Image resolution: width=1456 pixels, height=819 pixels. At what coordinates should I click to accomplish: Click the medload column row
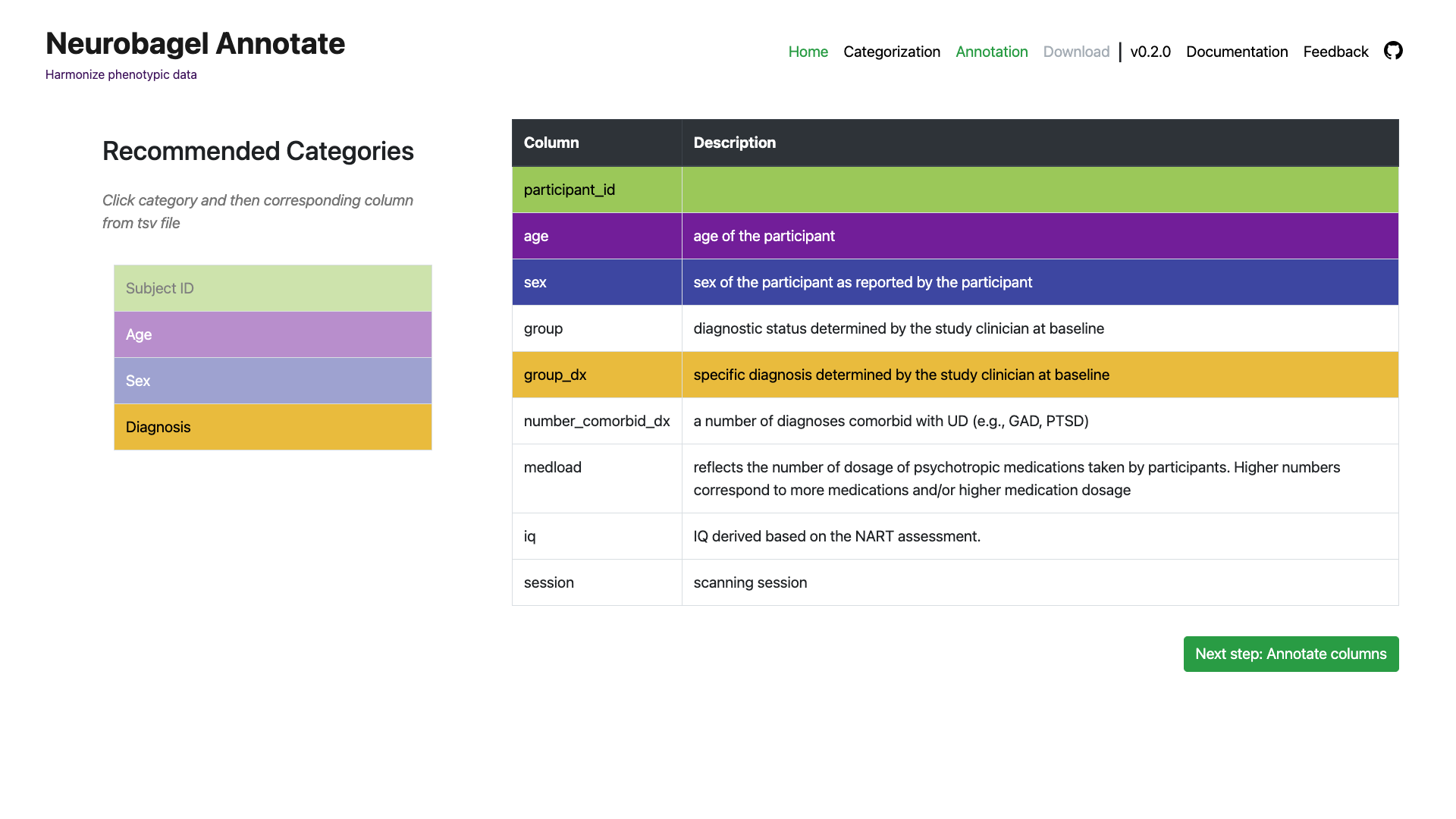click(x=758, y=479)
